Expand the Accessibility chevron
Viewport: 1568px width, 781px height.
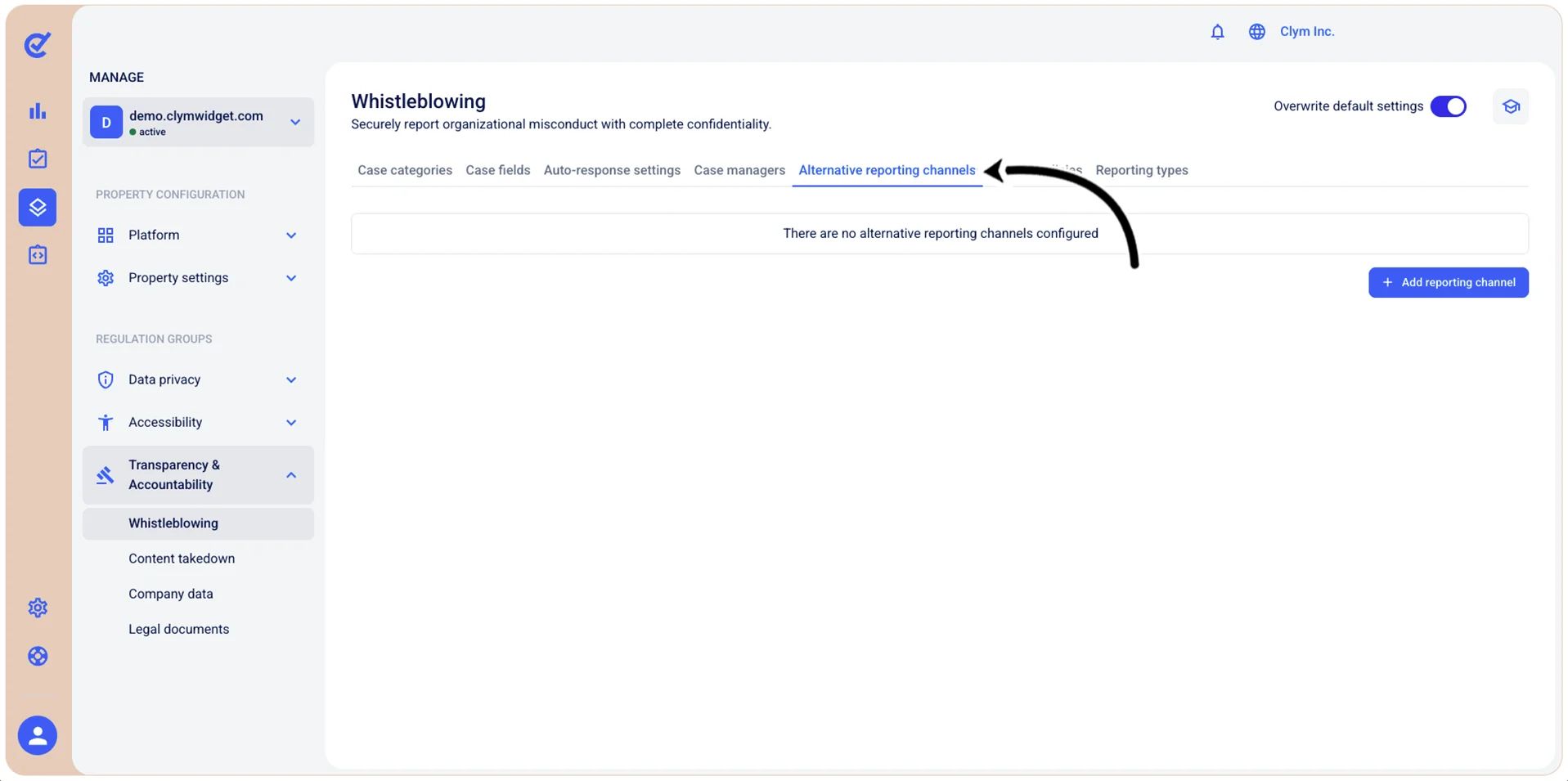(x=291, y=422)
